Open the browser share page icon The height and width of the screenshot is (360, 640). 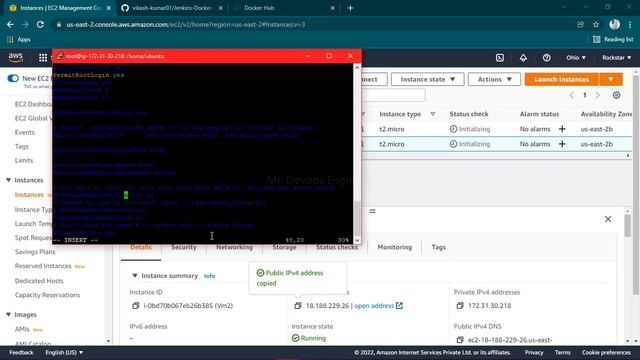(580, 24)
